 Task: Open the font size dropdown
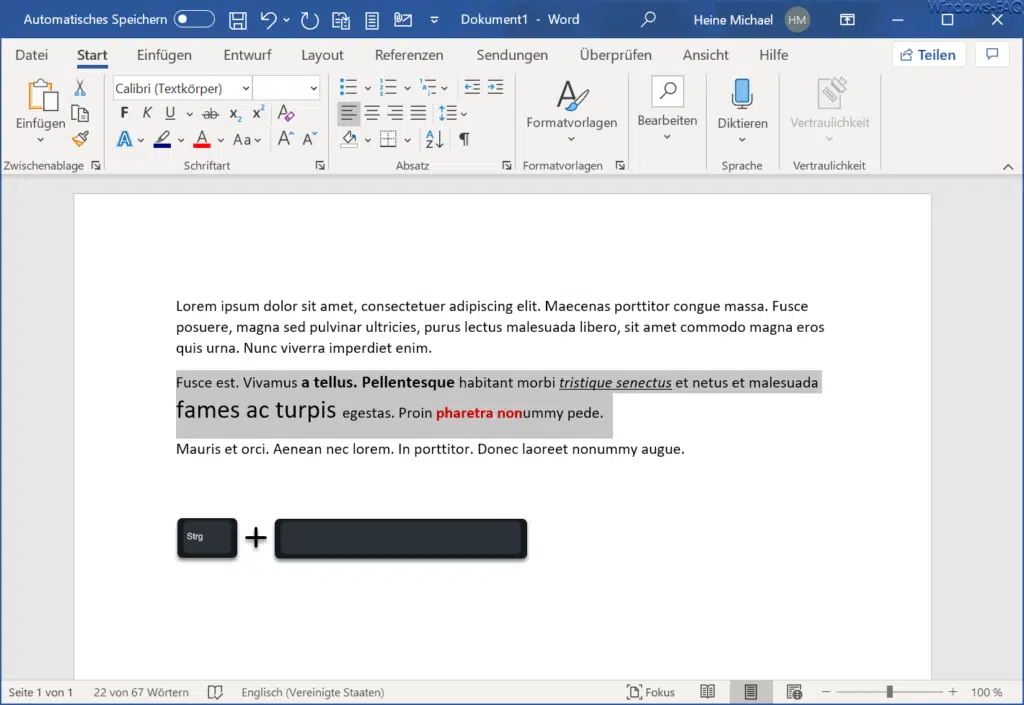pos(313,88)
